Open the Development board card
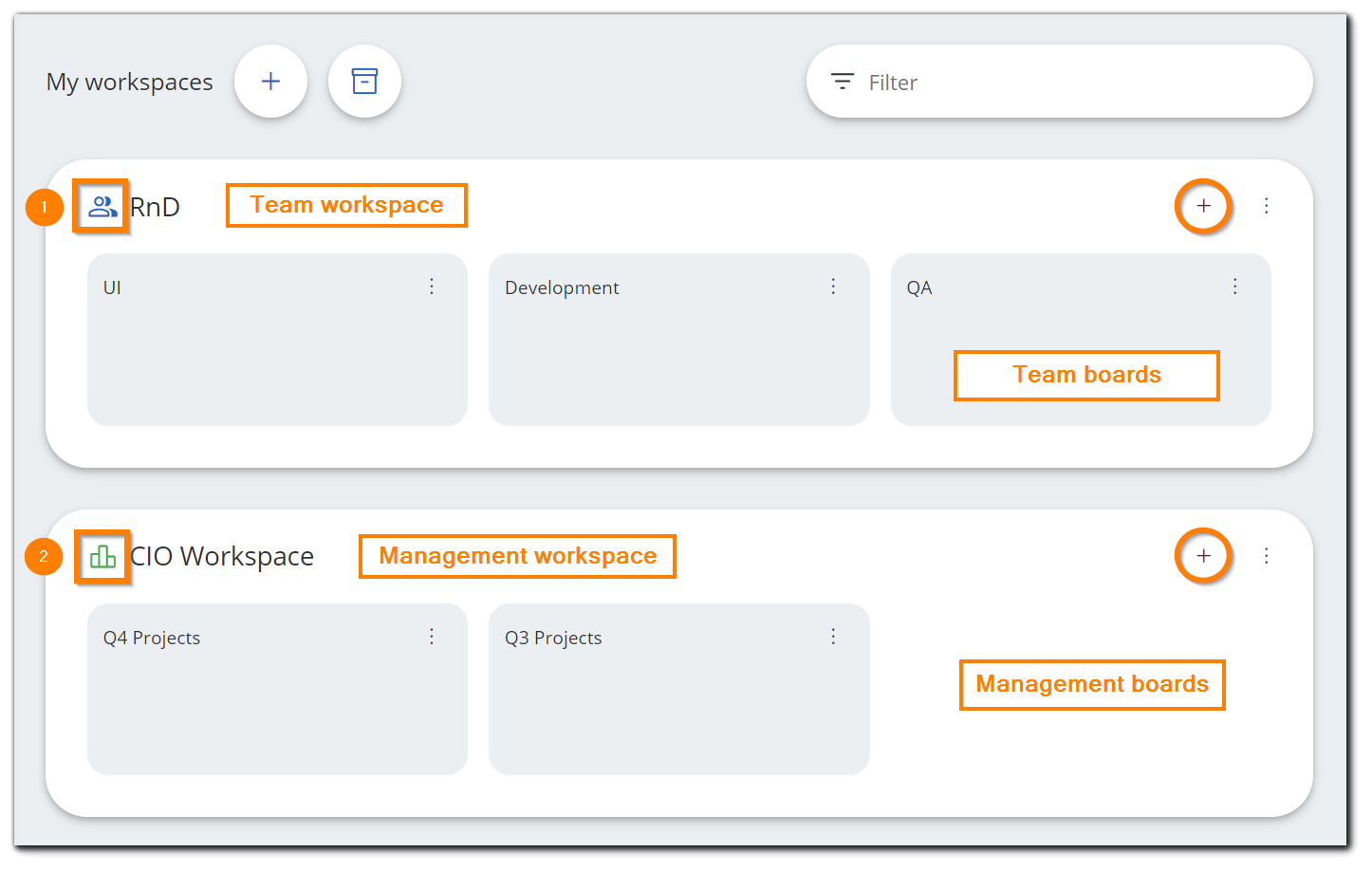Viewport: 1372px width, 871px height. (679, 340)
